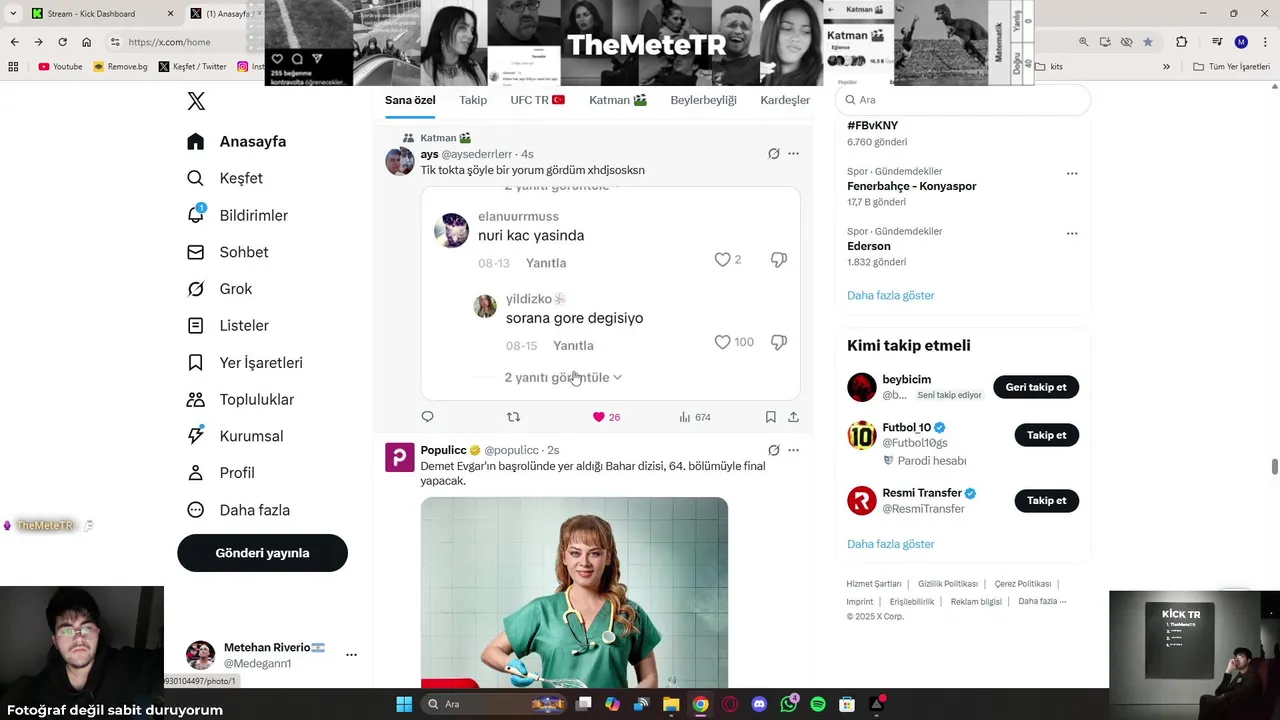Viewport: 1280px width, 720px height.
Task: Click the Yer İşaretleri bookmark icon in sidebar
Action: click(x=196, y=363)
